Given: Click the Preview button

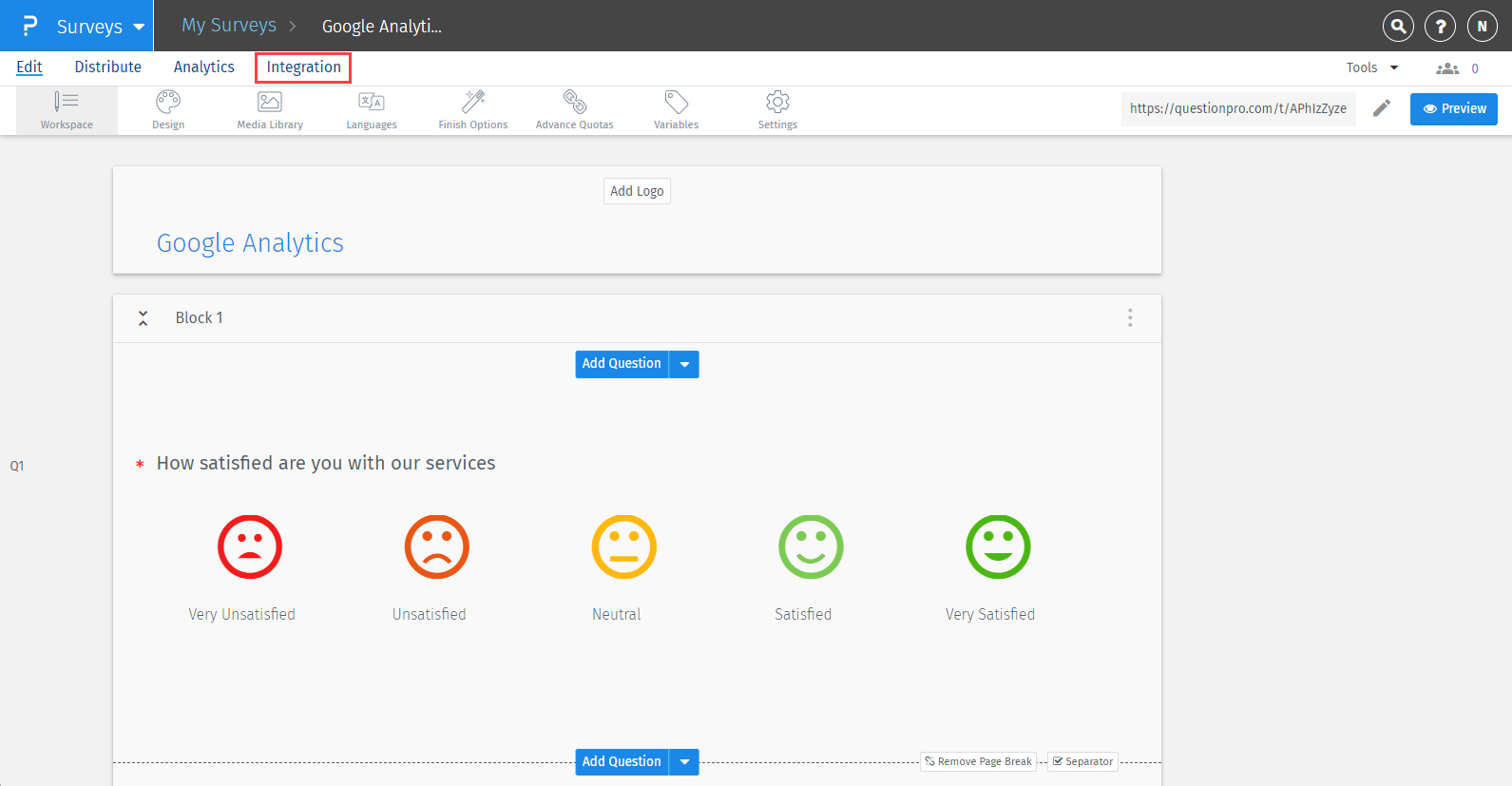Looking at the screenshot, I should click(x=1454, y=108).
